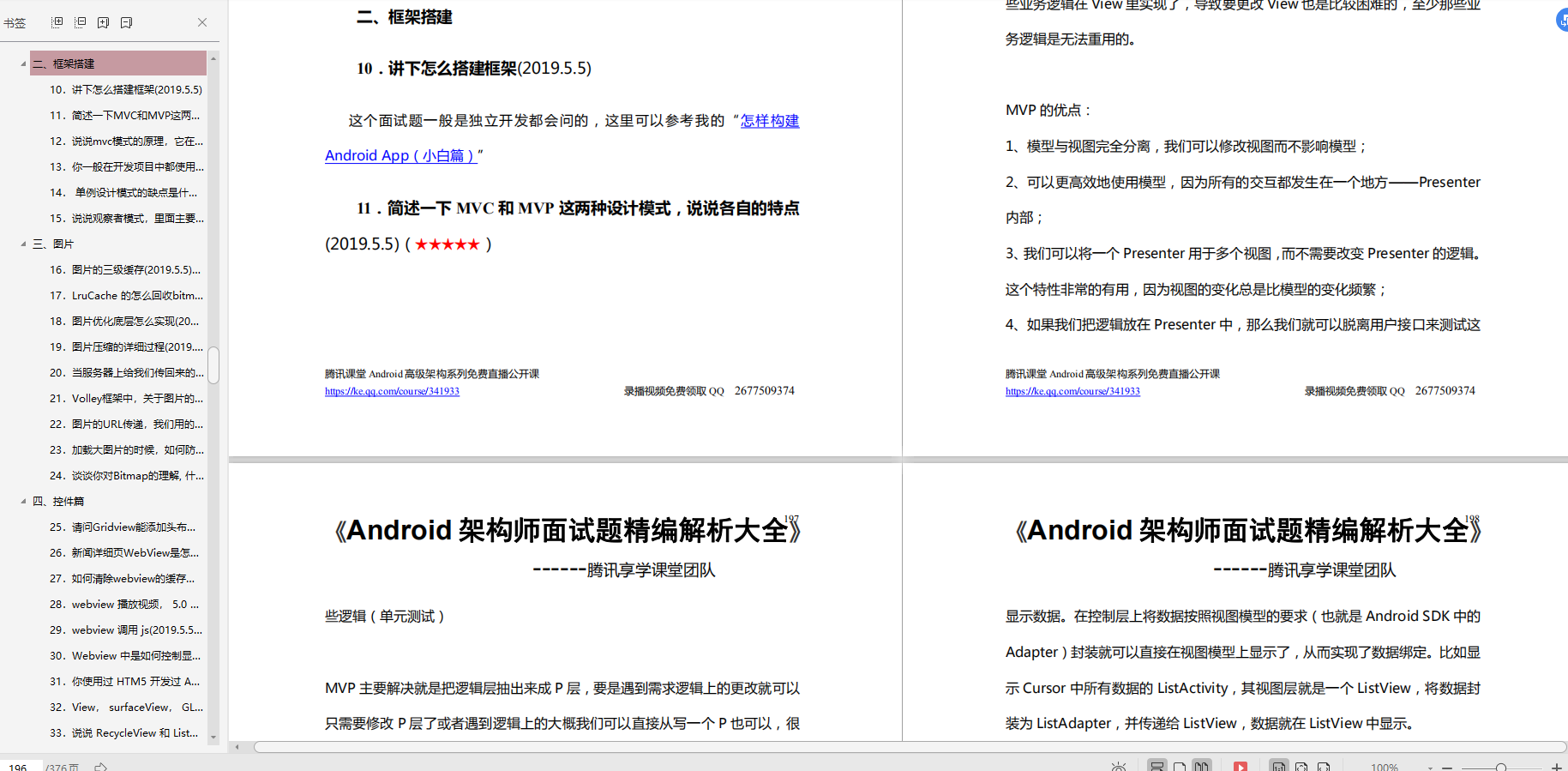The width and height of the screenshot is (1568, 771).
Task: Click the expand all bookmarks icon
Action: coord(57,22)
